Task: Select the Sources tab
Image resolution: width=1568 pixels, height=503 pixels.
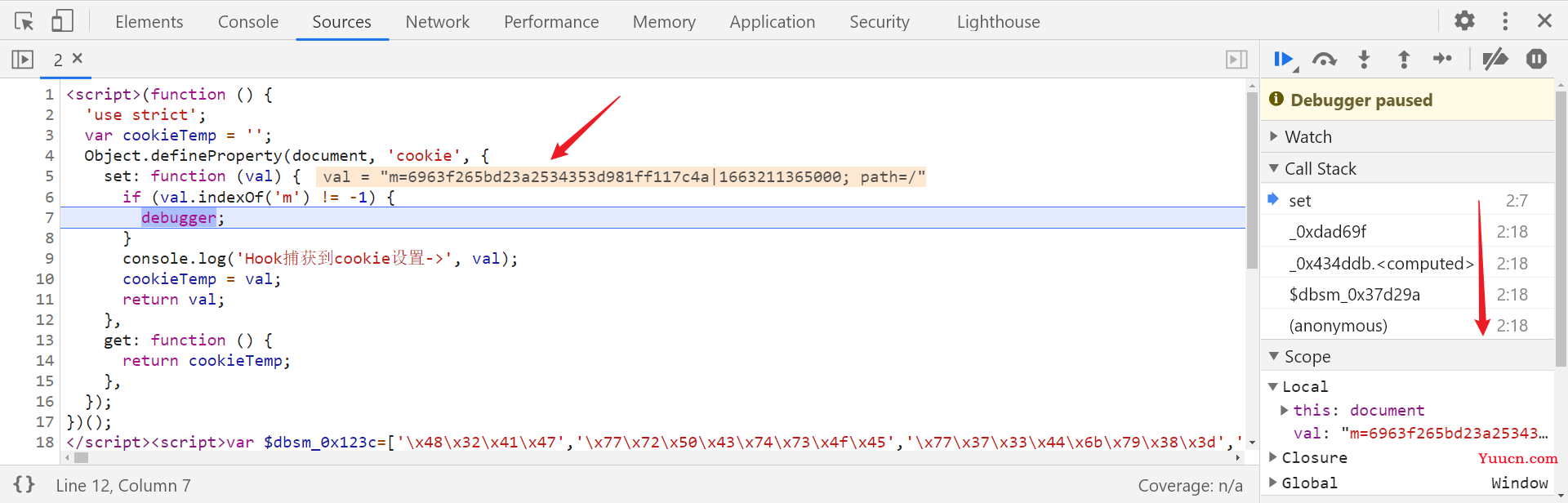Action: 341,21
